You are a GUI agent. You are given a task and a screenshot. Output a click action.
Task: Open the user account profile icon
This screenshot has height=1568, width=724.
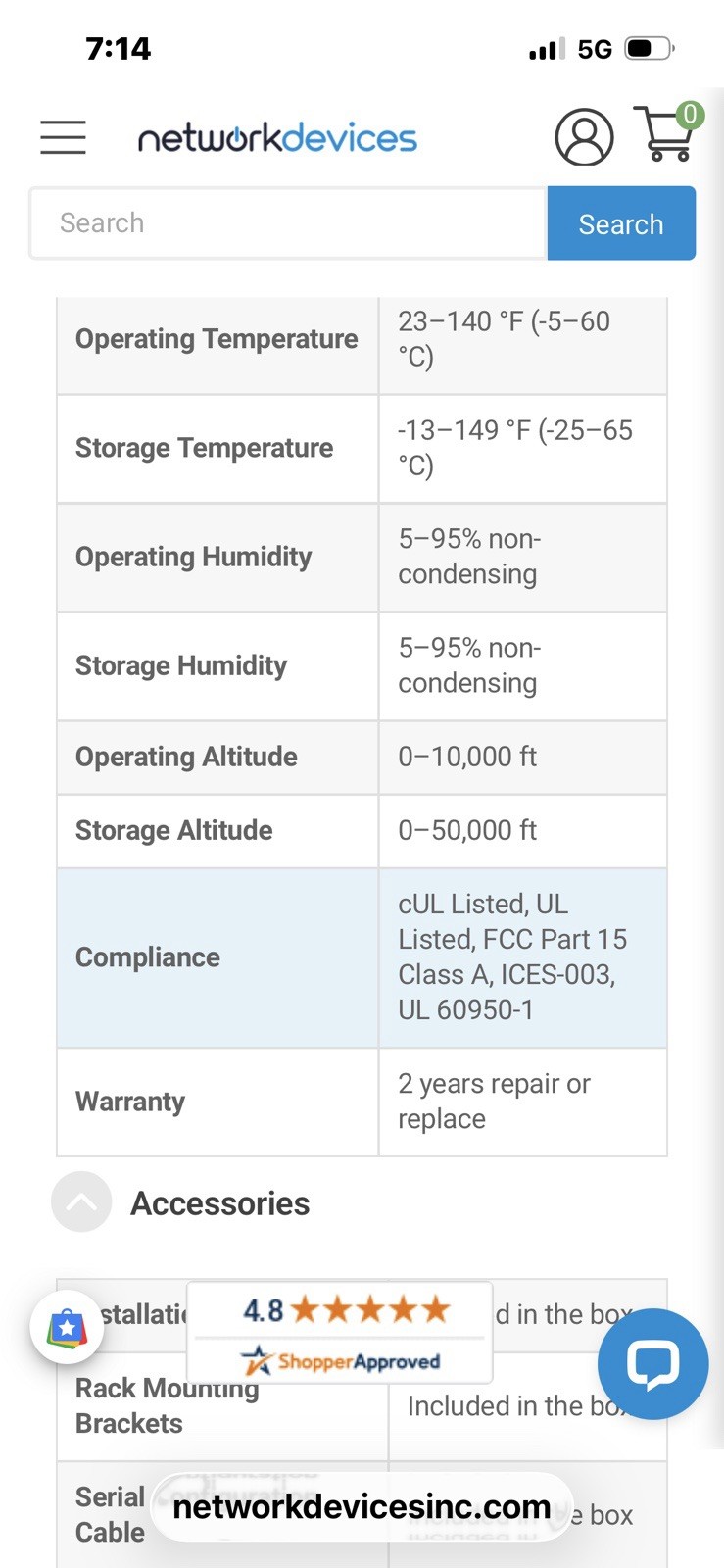584,137
